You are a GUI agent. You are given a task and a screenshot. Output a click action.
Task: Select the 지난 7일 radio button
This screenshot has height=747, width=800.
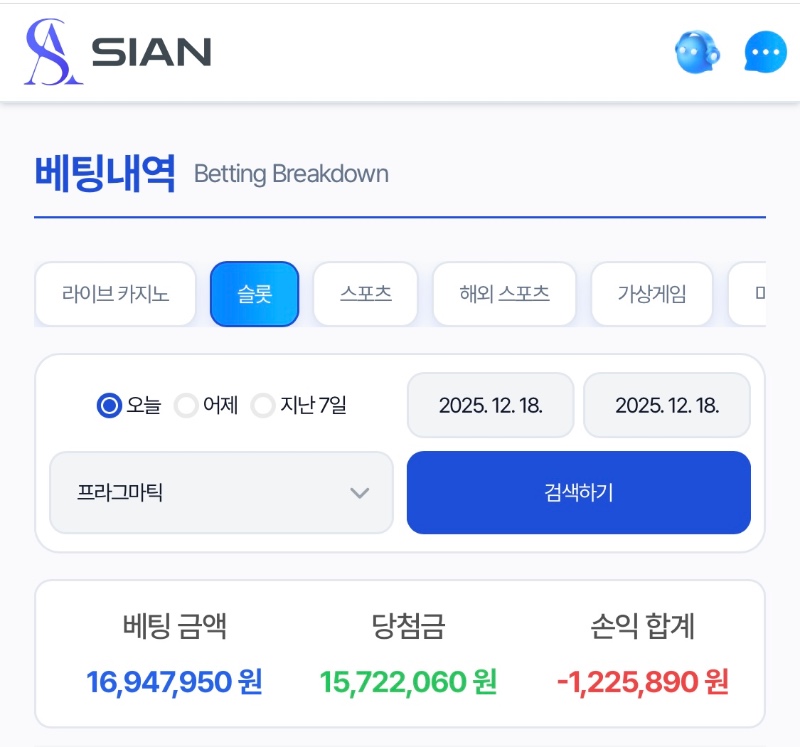(x=263, y=406)
